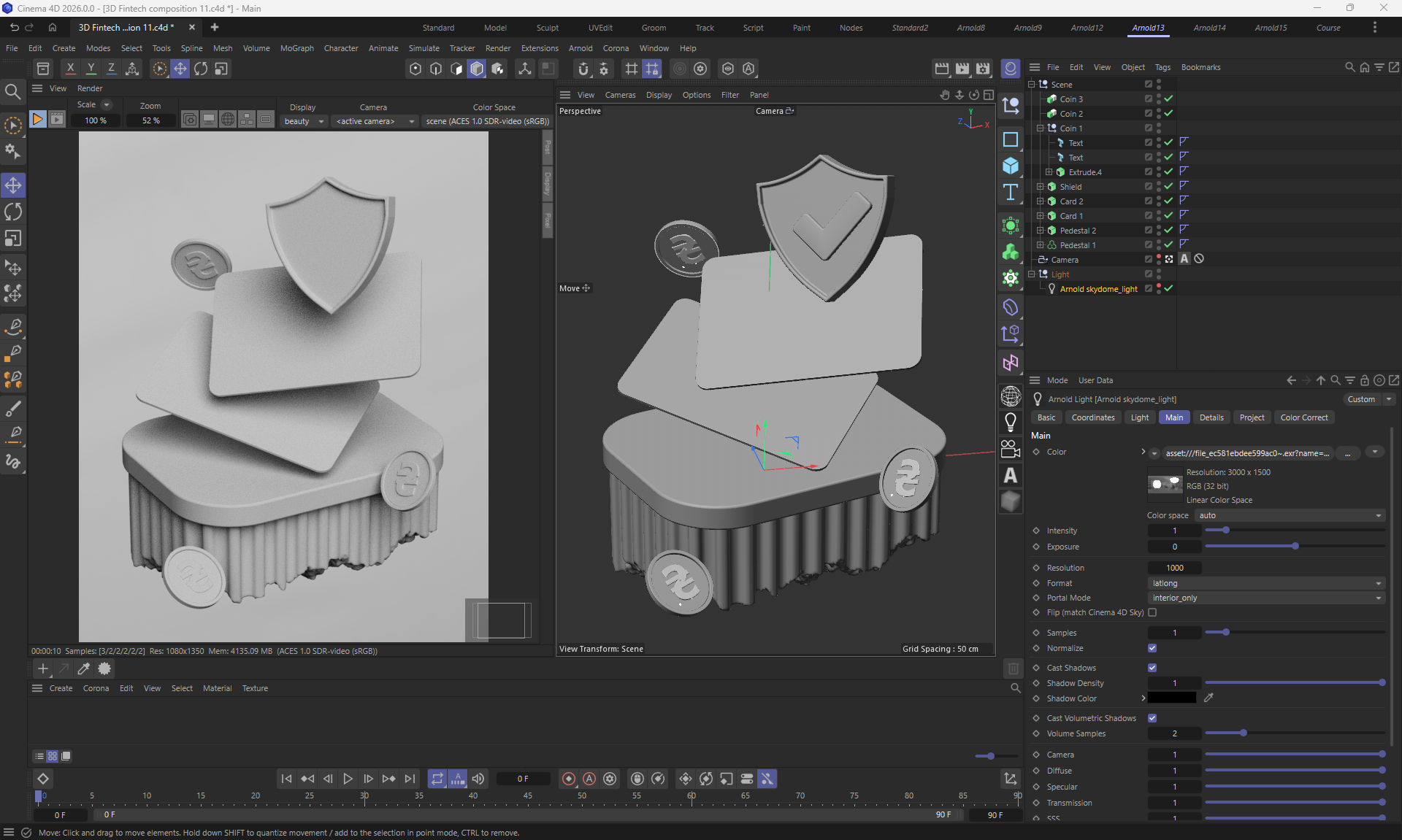The height and width of the screenshot is (840, 1402).
Task: Enable Flip match Cinema 4D Sky
Action: pos(1152,612)
